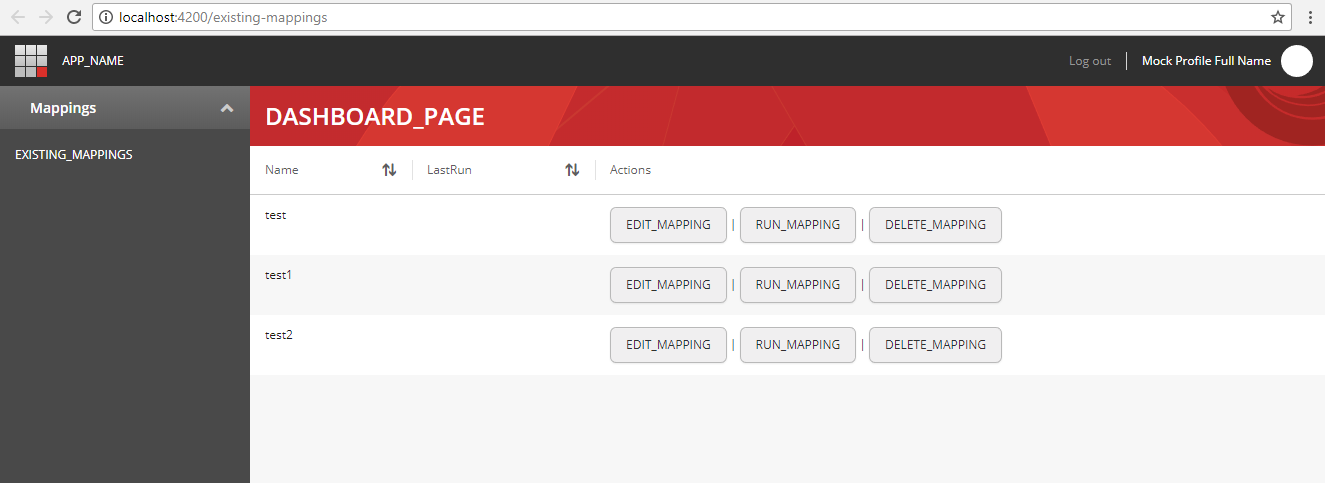The width and height of the screenshot is (1325, 483).
Task: Click DELETE_MAPPING for test row
Action: 935,225
